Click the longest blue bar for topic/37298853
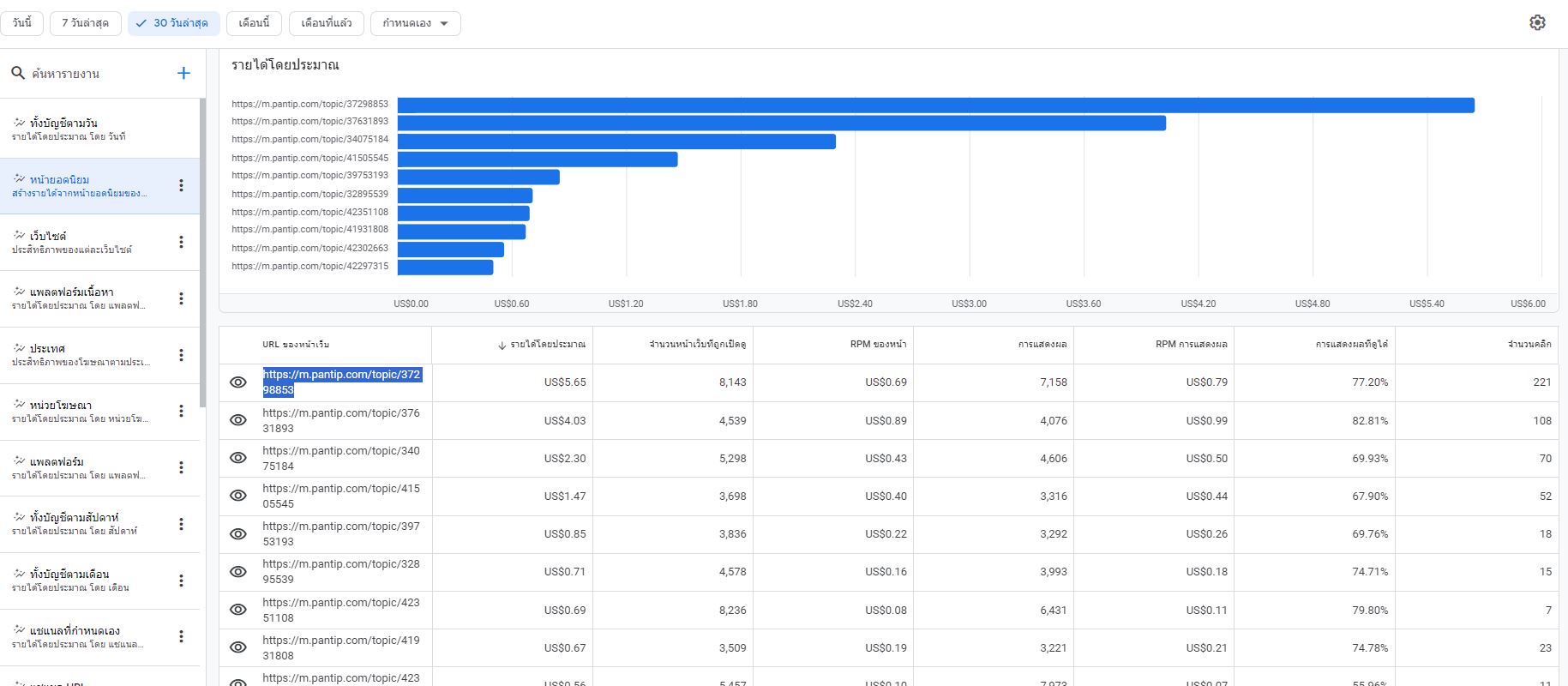1568x686 pixels. (x=936, y=105)
